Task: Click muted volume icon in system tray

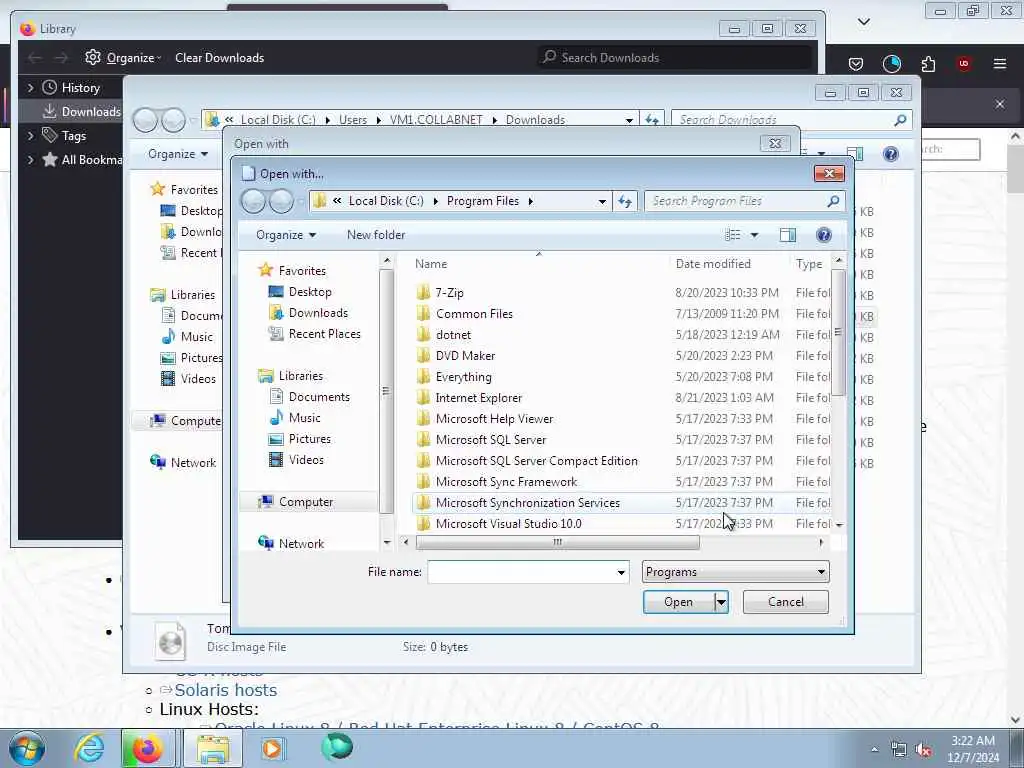Action: (x=923, y=750)
